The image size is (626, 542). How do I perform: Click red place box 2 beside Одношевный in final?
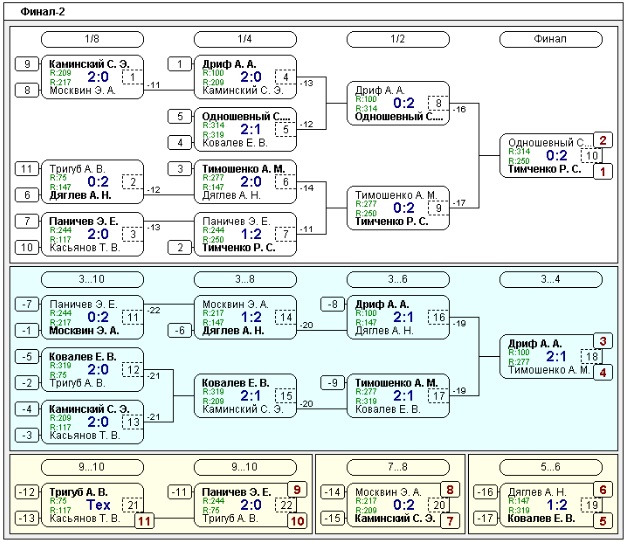point(603,140)
